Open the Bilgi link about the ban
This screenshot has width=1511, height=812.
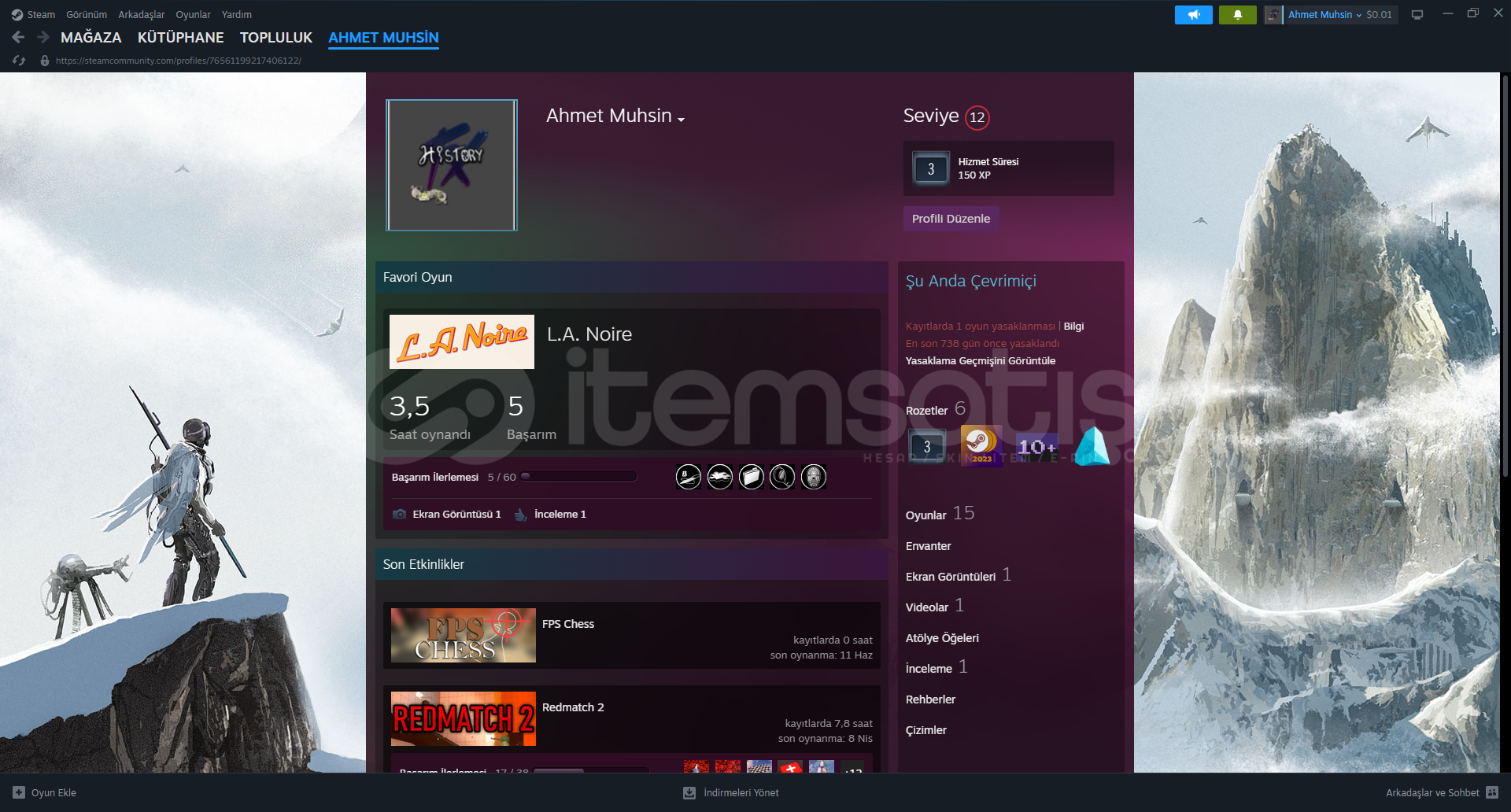(x=1073, y=327)
